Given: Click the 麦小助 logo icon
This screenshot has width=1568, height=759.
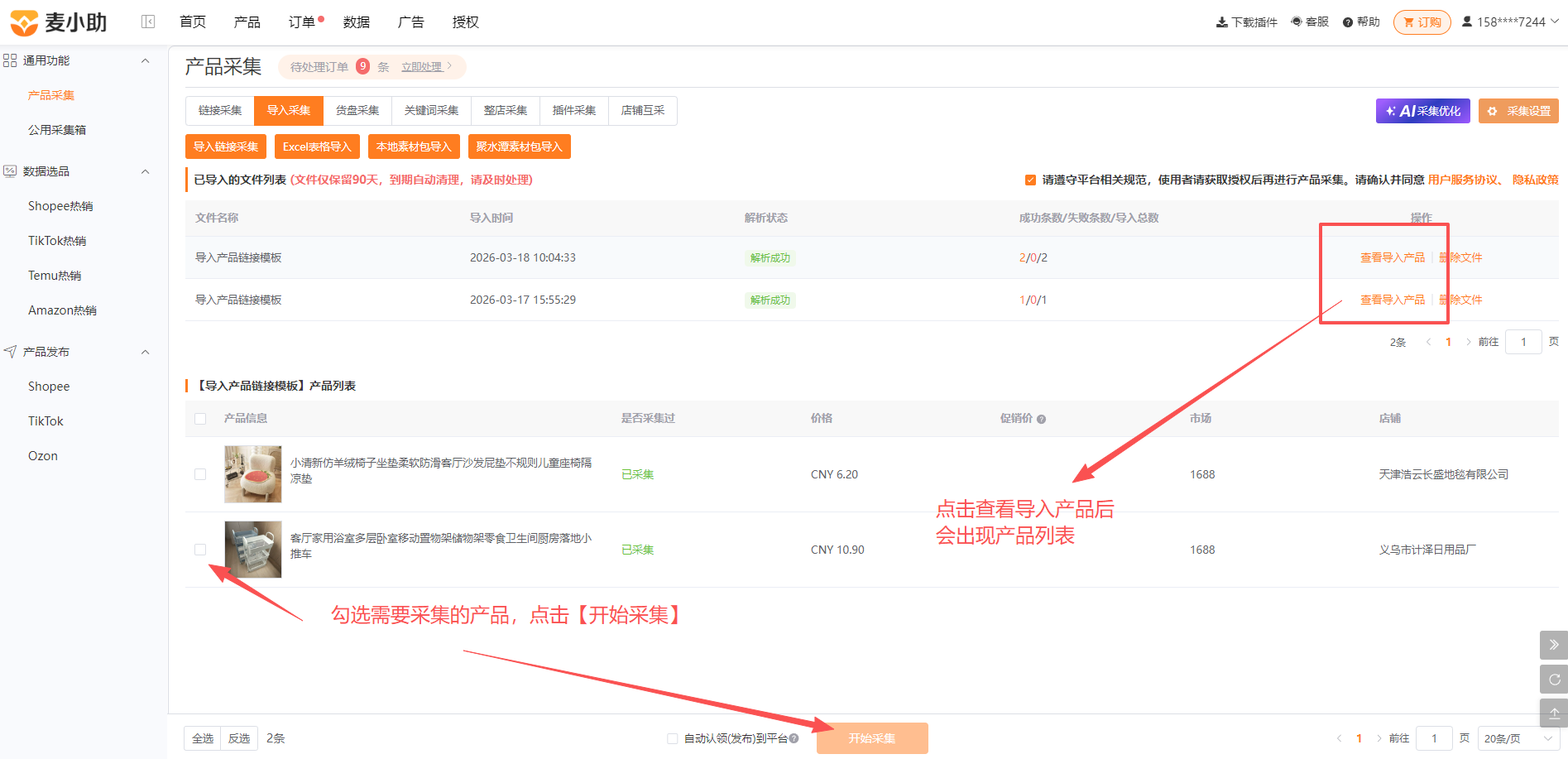Looking at the screenshot, I should (x=24, y=22).
